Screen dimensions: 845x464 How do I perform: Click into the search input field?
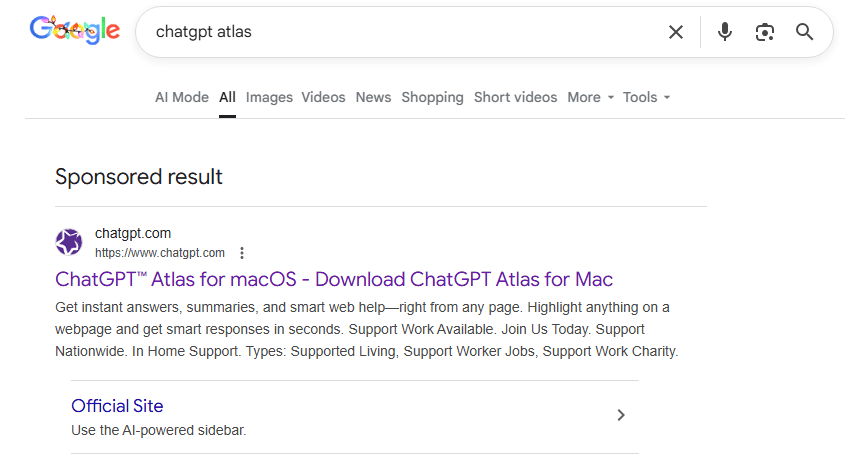[400, 32]
